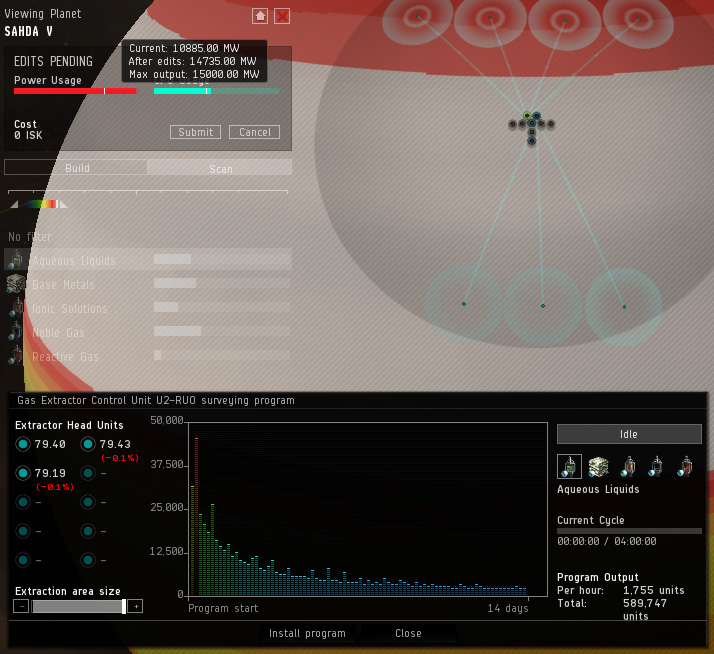This screenshot has width=714, height=654.
Task: Switch to the Scan tab
Action: pos(220,168)
